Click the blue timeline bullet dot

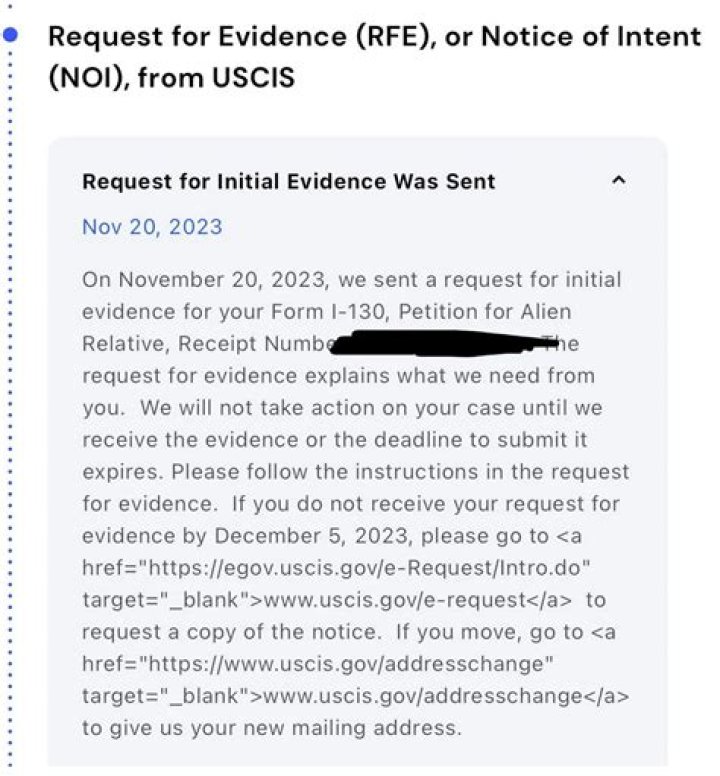coord(11,35)
